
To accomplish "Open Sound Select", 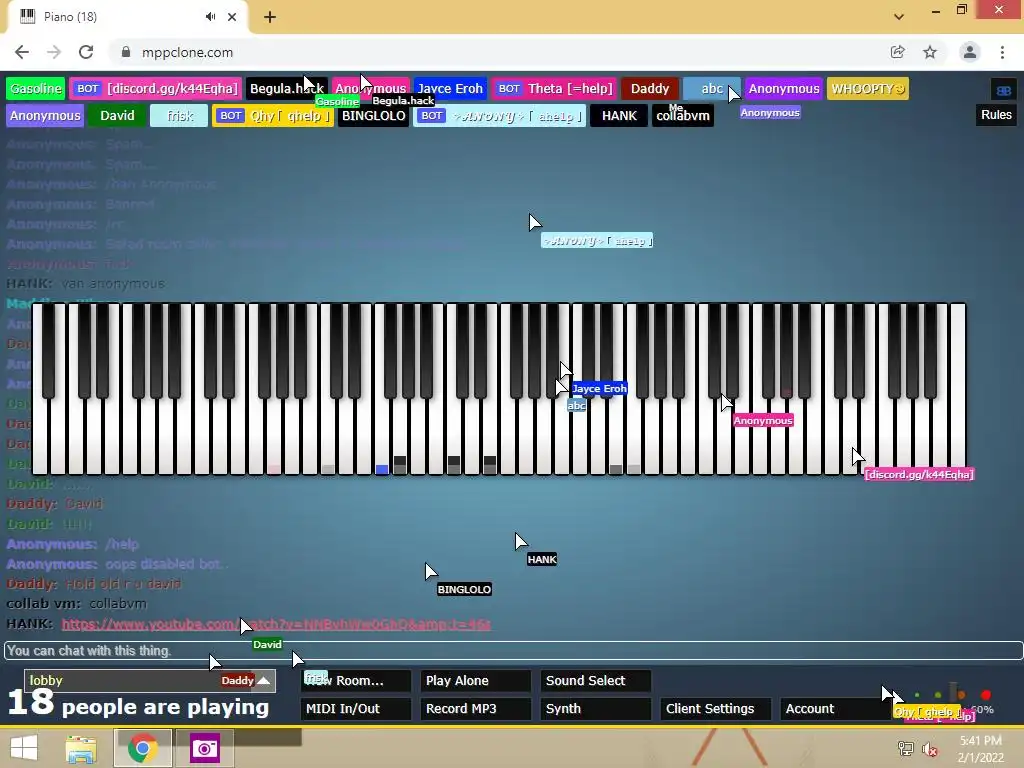I will pyautogui.click(x=596, y=680).
